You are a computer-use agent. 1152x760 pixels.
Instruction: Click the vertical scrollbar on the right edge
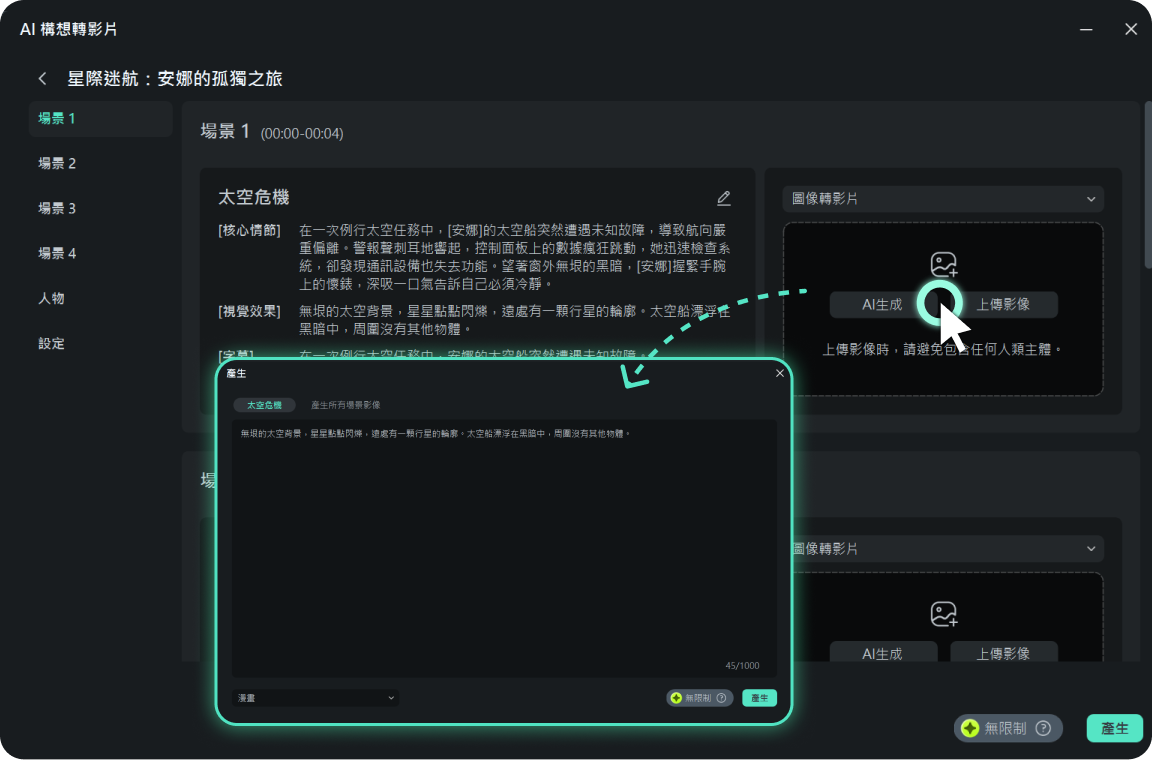tap(1147, 185)
